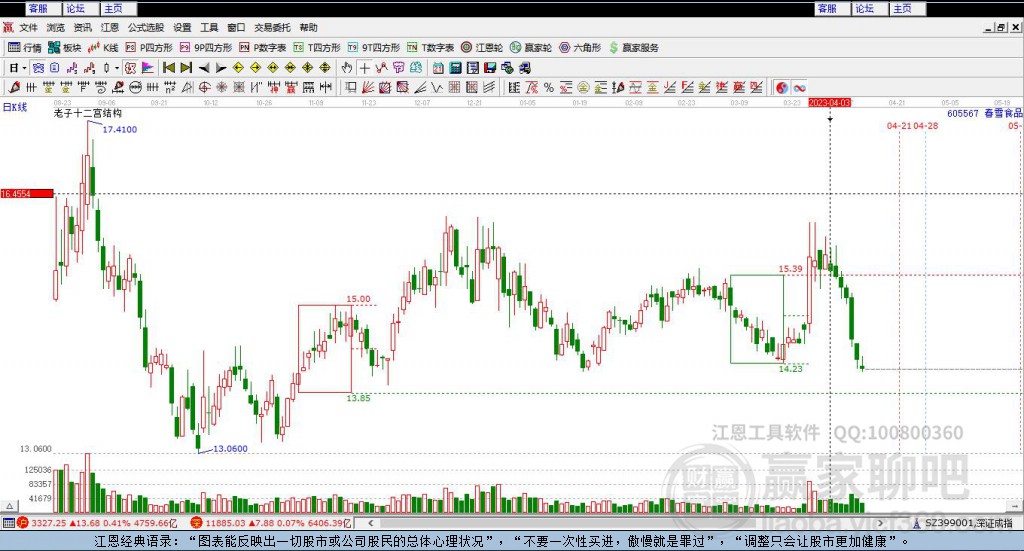Open the T四方形 tool

(317, 48)
